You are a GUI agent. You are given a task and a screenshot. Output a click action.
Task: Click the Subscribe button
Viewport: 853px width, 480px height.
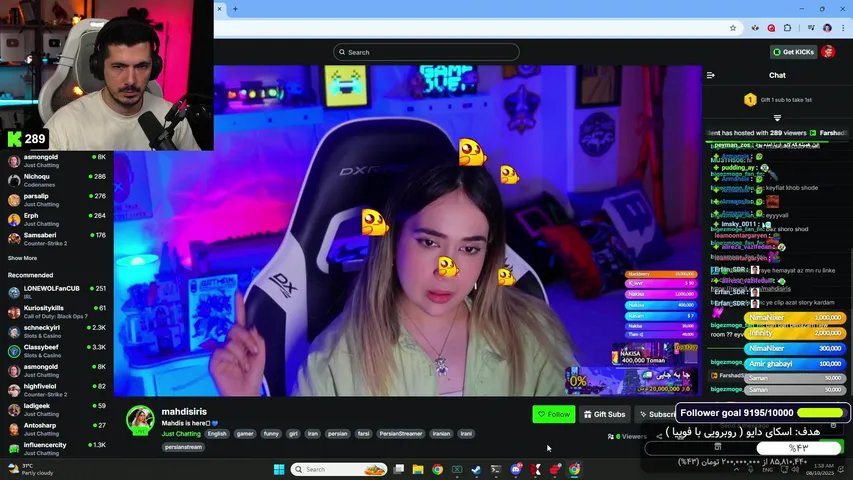[656, 414]
